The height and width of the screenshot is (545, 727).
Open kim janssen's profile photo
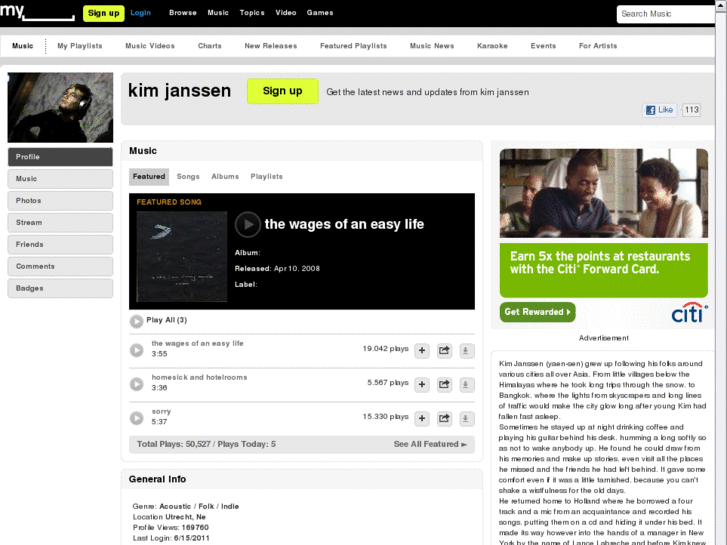[60, 107]
